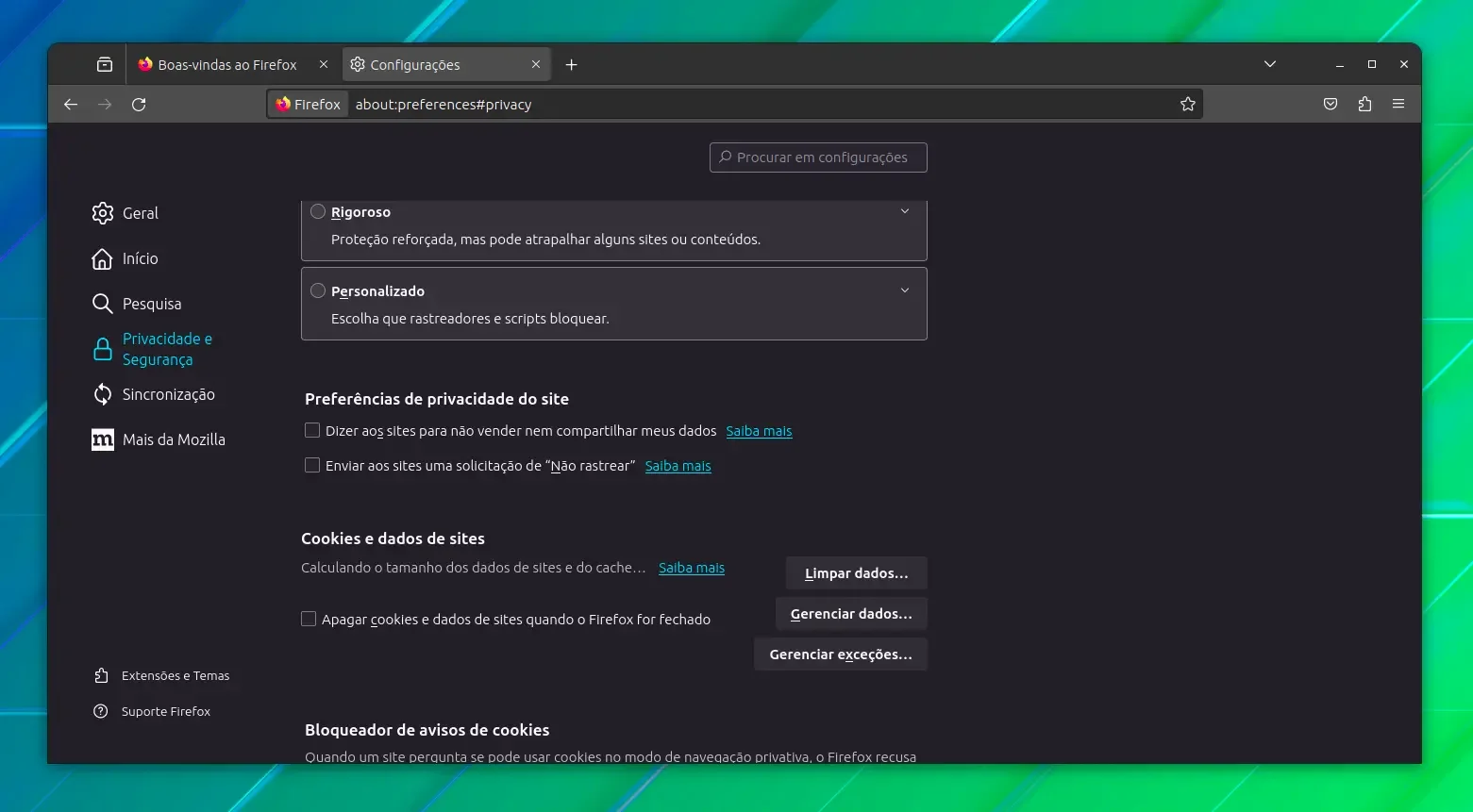Close the Boas-vindas ao Firefox tab
The width and height of the screenshot is (1473, 812).
point(324,65)
